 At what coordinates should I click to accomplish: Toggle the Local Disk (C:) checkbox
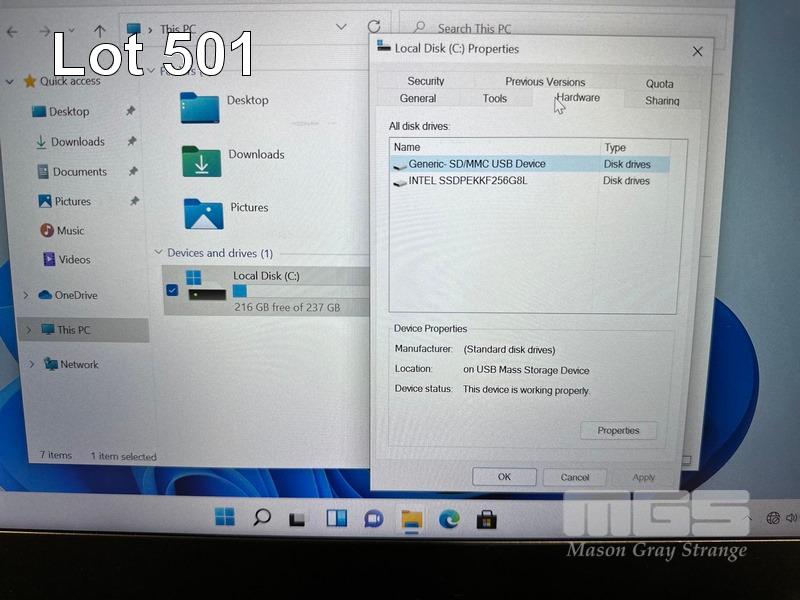[x=172, y=290]
